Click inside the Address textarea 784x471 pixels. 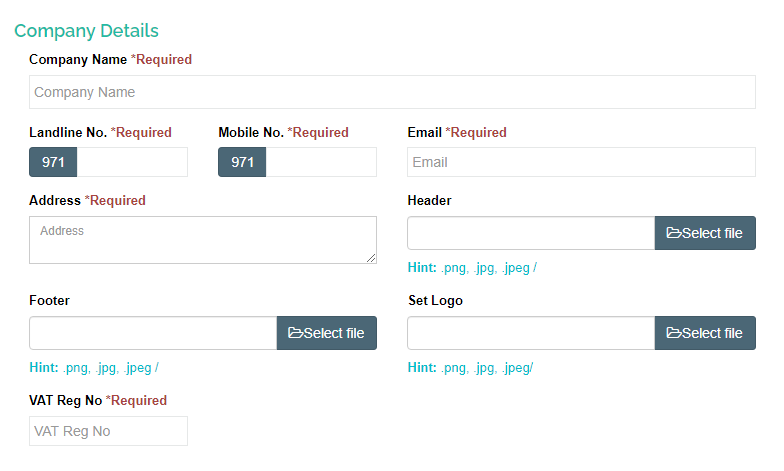click(202, 240)
